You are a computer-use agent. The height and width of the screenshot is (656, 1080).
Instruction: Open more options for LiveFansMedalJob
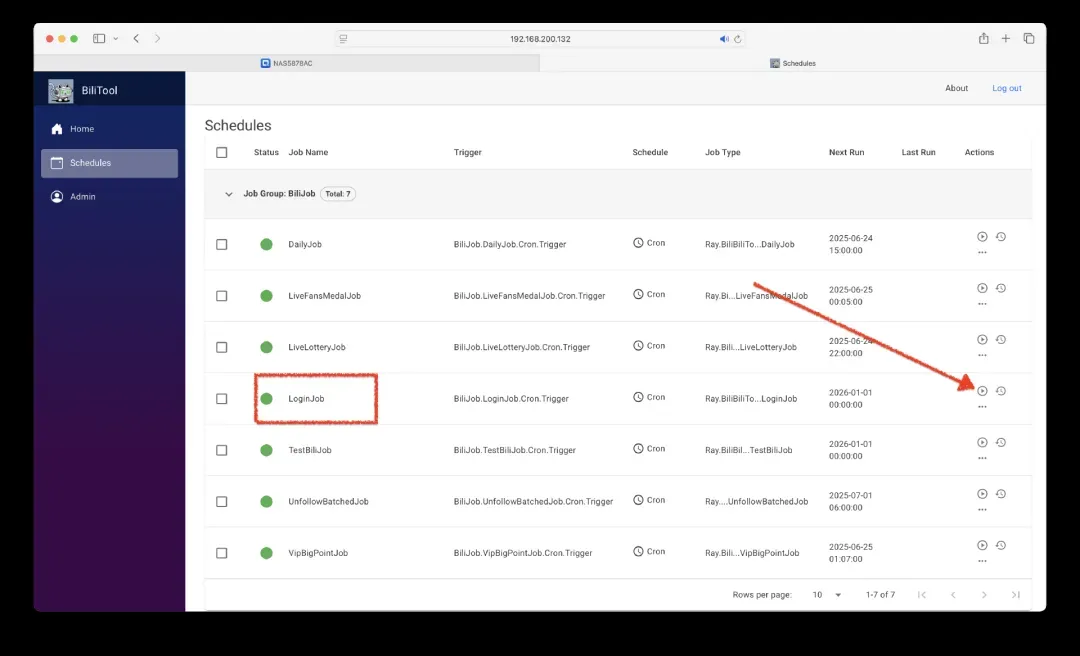pos(982,303)
